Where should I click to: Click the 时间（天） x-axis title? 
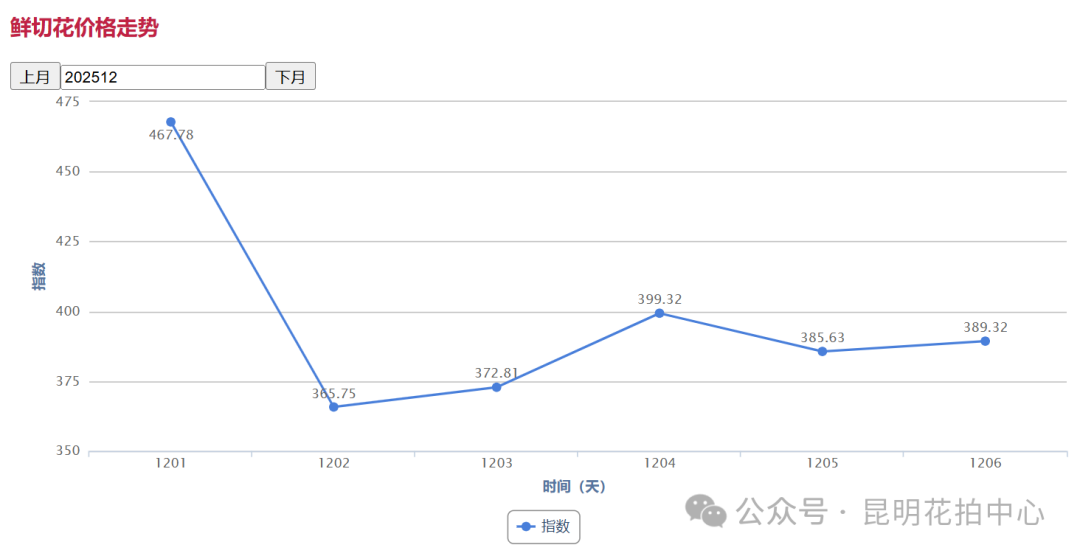(x=574, y=487)
